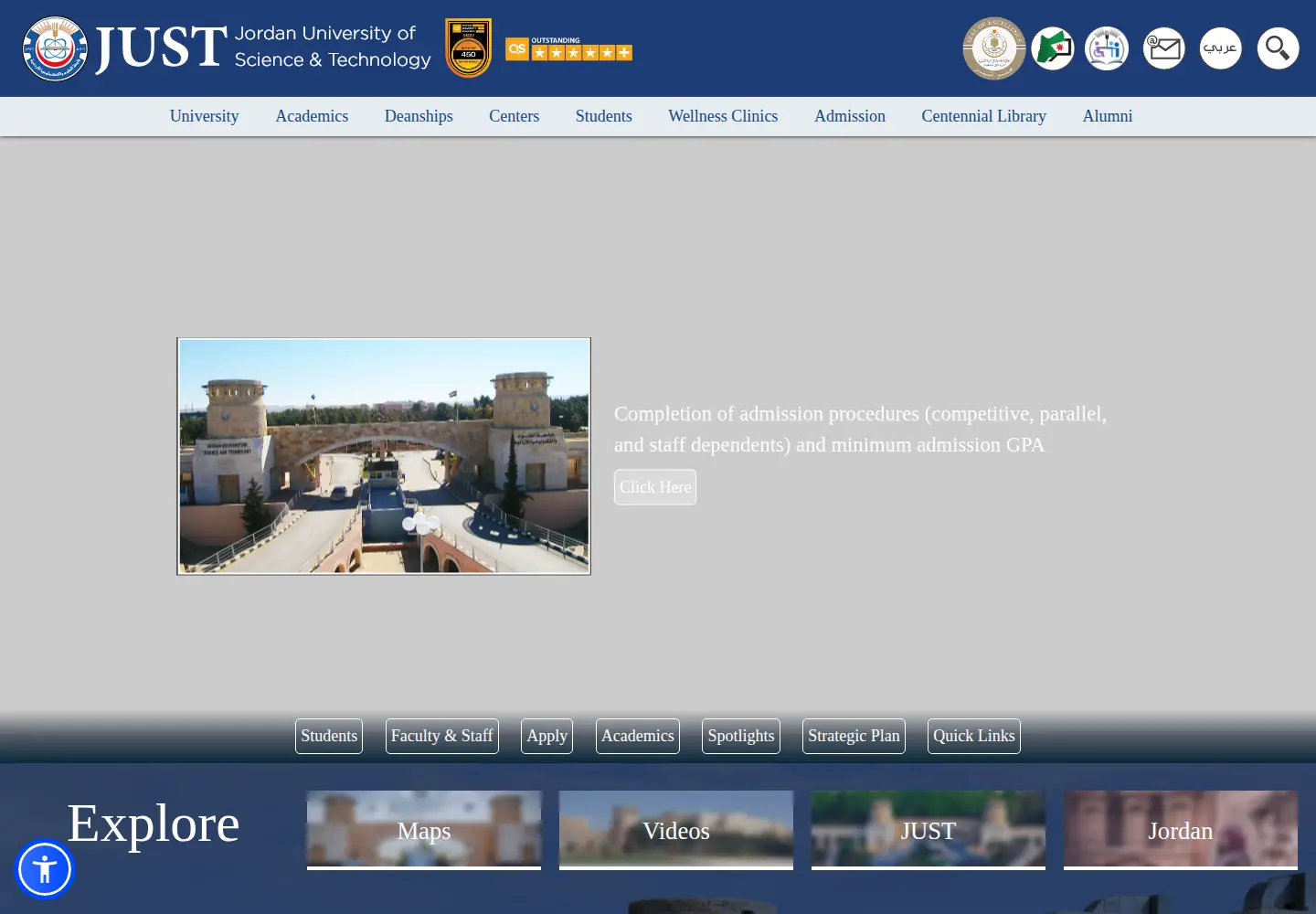
Task: Select the Students quick-access button
Action: pyautogui.click(x=329, y=736)
